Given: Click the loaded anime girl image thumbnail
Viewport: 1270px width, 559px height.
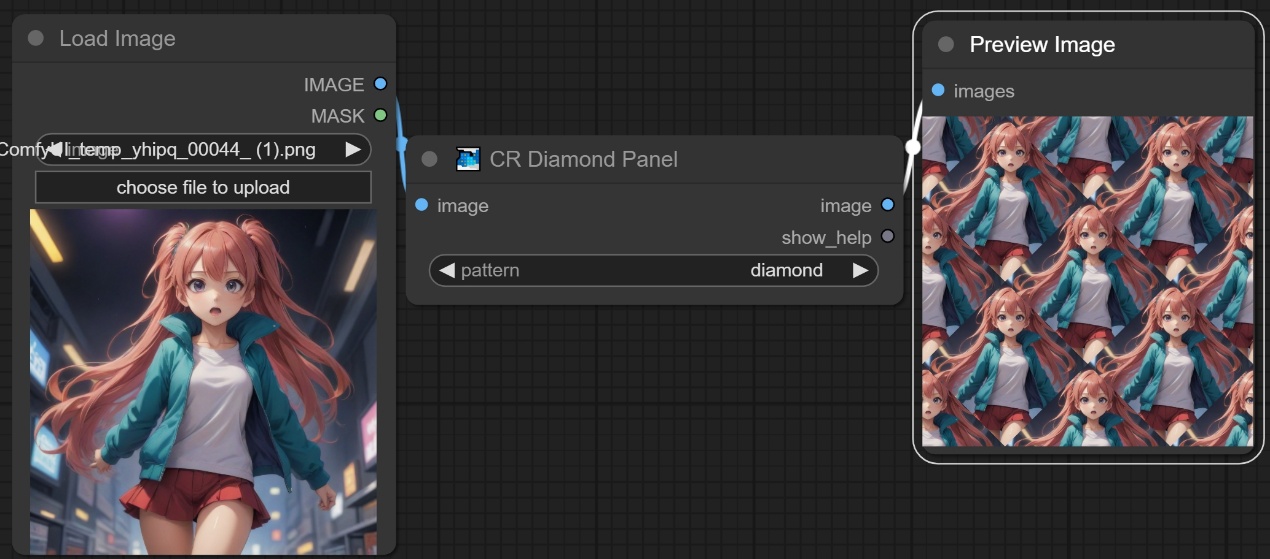Looking at the screenshot, I should [x=203, y=380].
